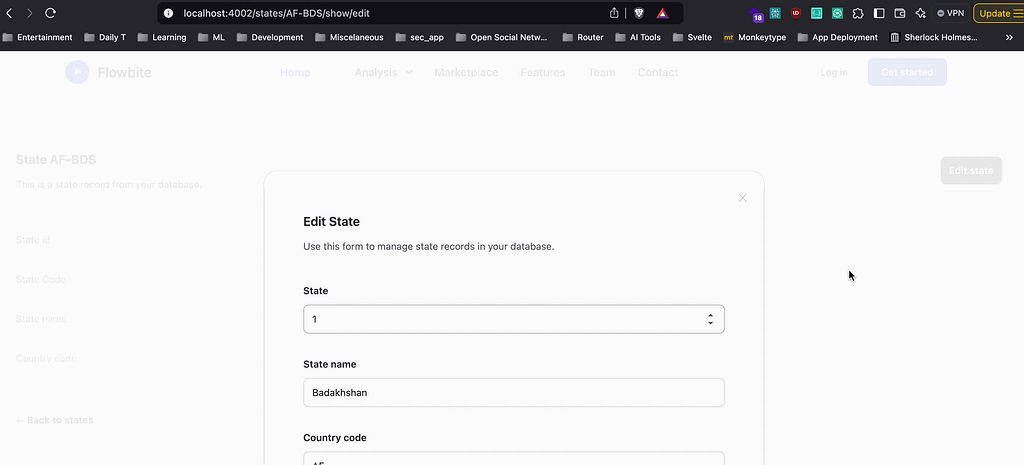Screen dimensions: 1024x465
Task: Open the uBlock Origin extension
Action: coord(796,13)
